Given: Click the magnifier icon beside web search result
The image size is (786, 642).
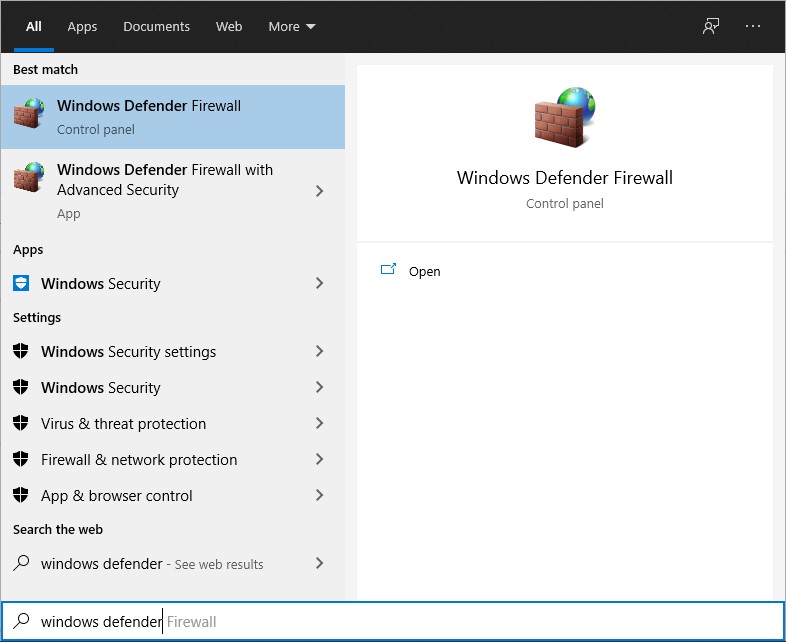Looking at the screenshot, I should pos(21,563).
